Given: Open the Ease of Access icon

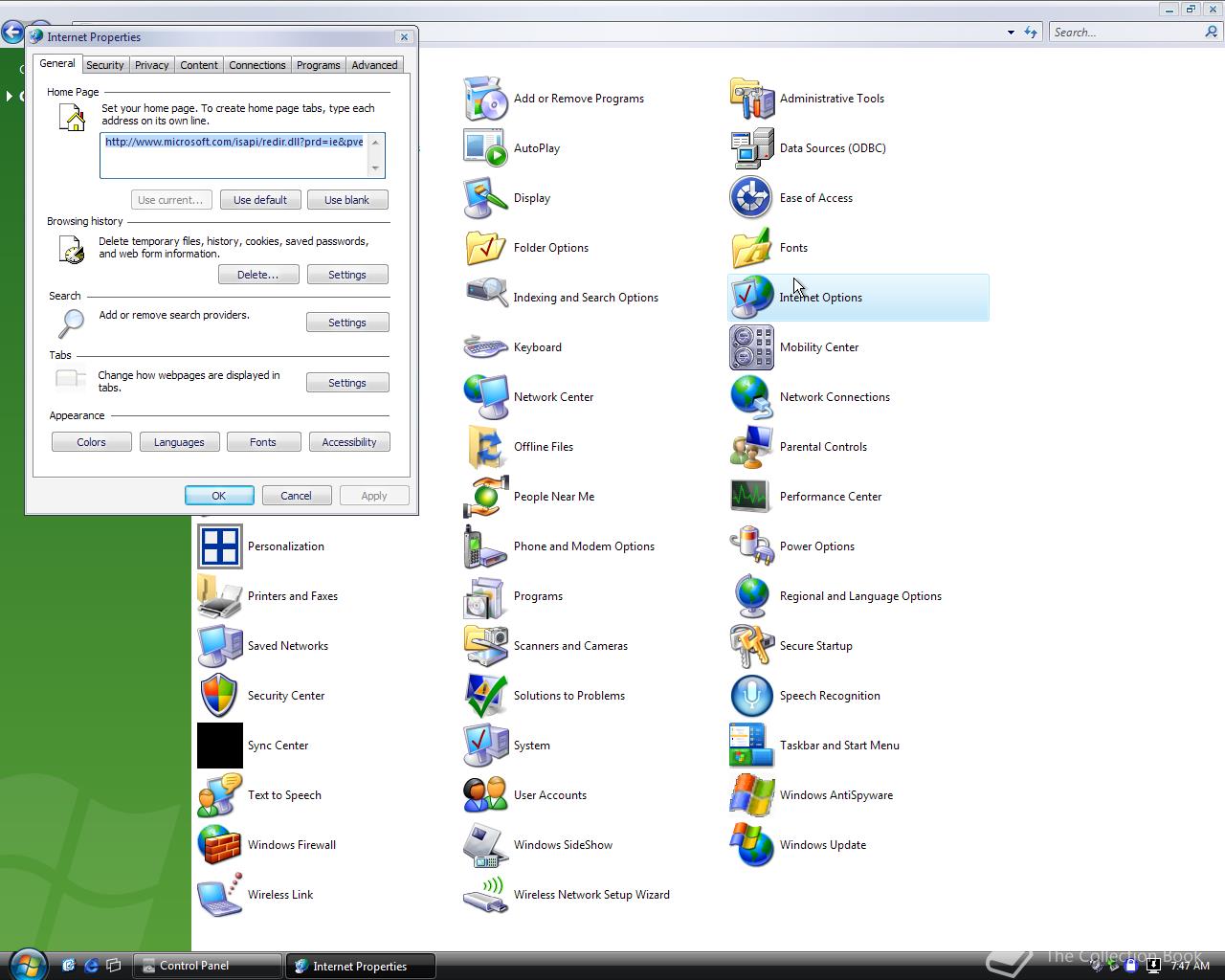Looking at the screenshot, I should tap(751, 198).
